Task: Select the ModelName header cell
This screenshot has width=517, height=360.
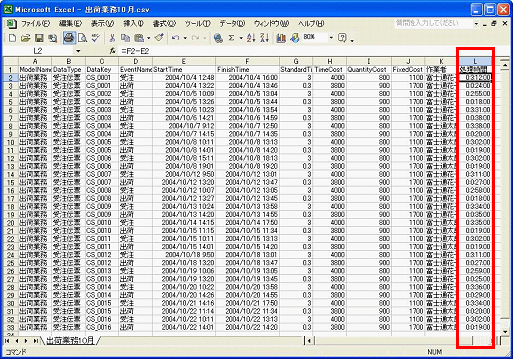Action: point(35,70)
